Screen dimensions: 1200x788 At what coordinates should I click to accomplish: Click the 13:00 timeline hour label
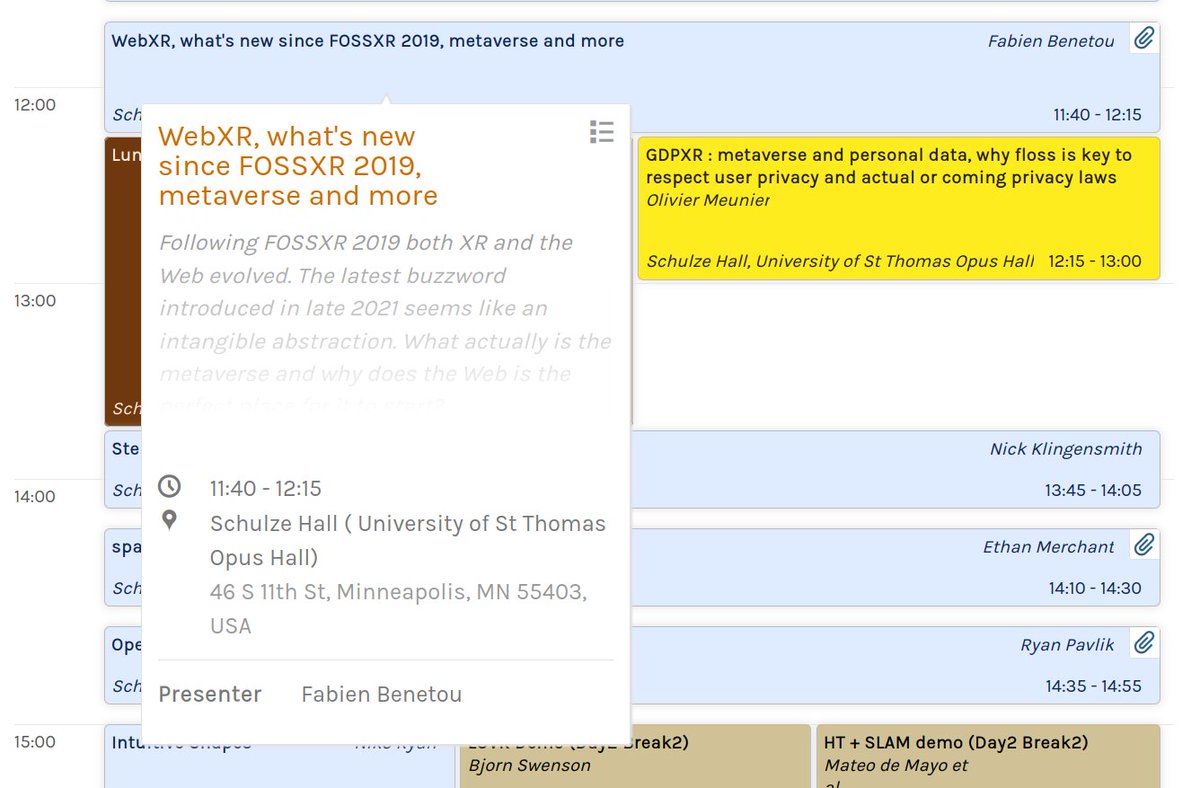(x=35, y=300)
